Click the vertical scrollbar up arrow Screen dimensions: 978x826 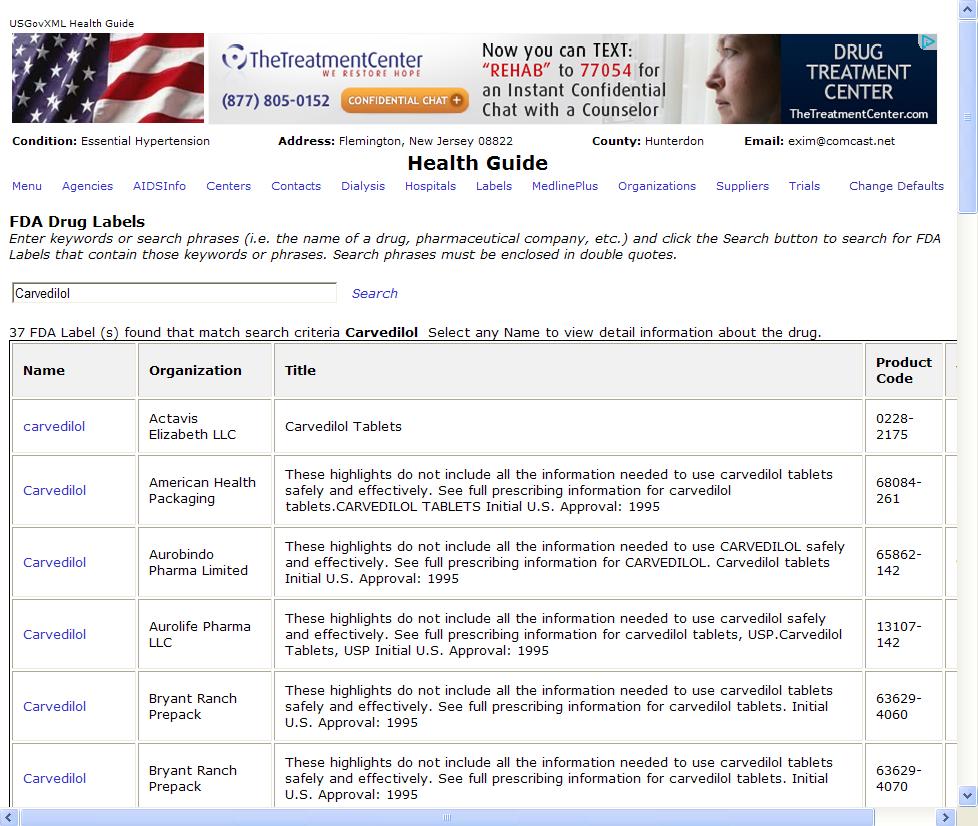coord(967,9)
